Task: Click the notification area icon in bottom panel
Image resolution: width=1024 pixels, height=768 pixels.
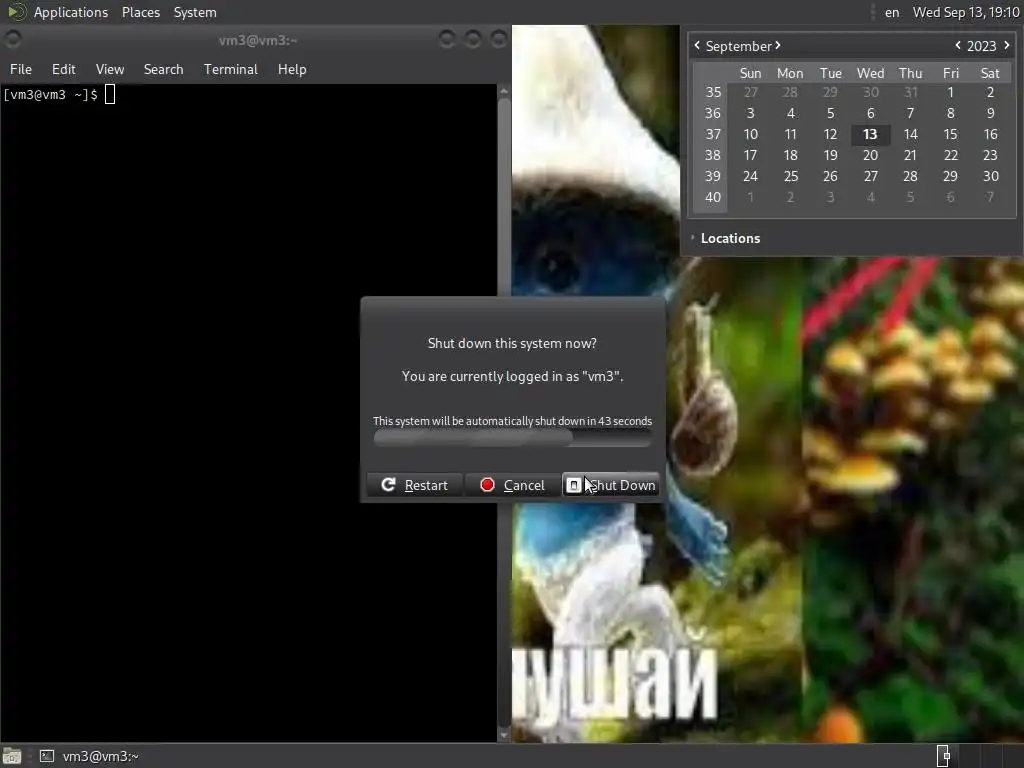Action: click(944, 756)
